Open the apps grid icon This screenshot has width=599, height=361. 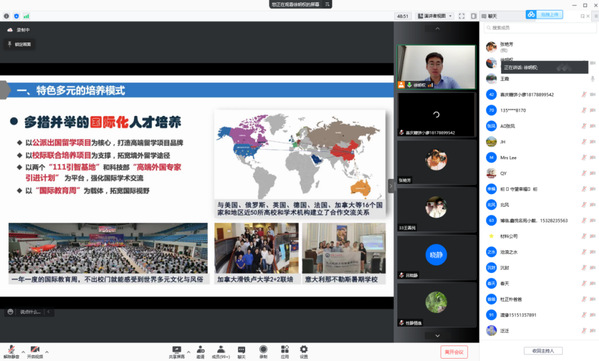click(x=285, y=352)
